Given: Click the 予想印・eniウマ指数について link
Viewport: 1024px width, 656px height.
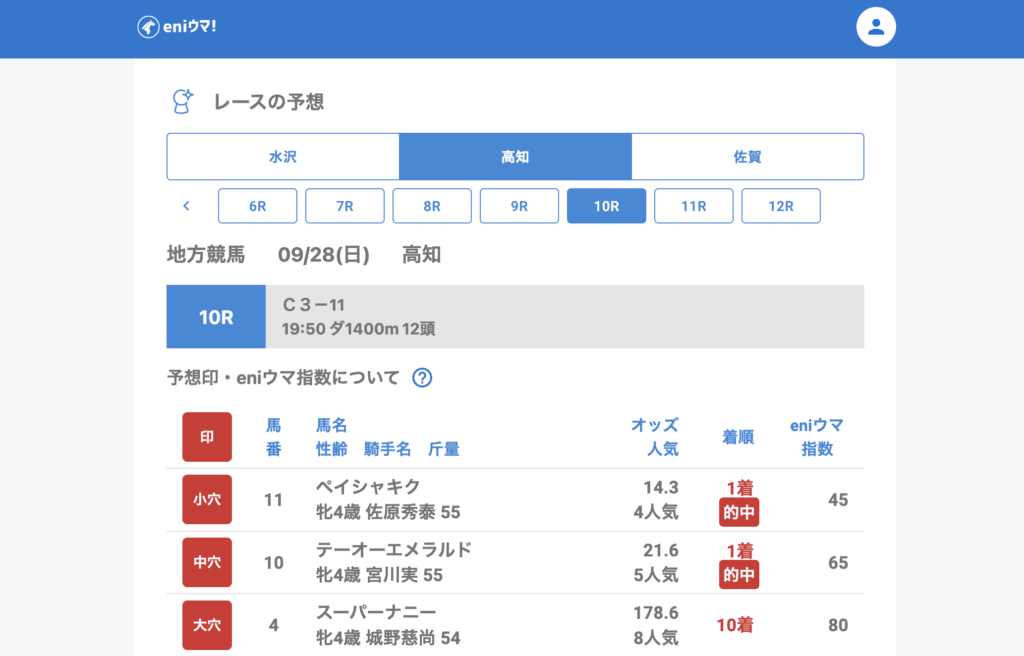Looking at the screenshot, I should [x=283, y=378].
